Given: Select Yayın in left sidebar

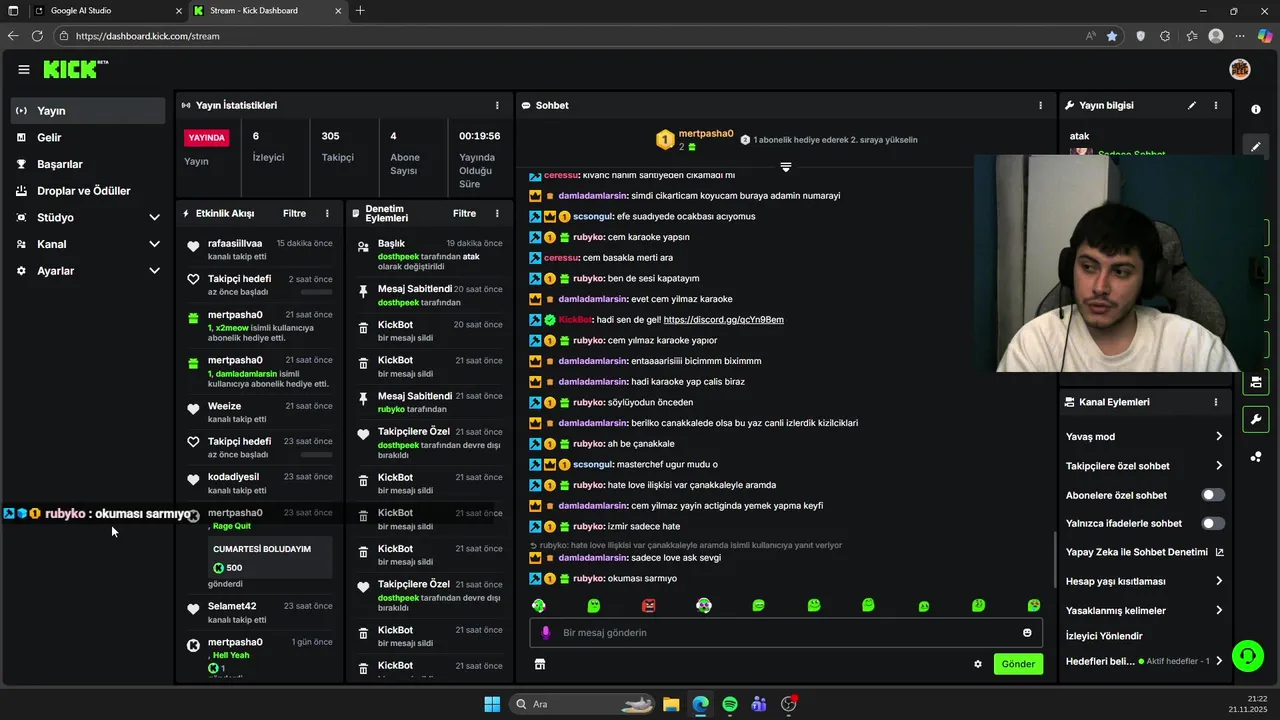Looking at the screenshot, I should pos(88,111).
